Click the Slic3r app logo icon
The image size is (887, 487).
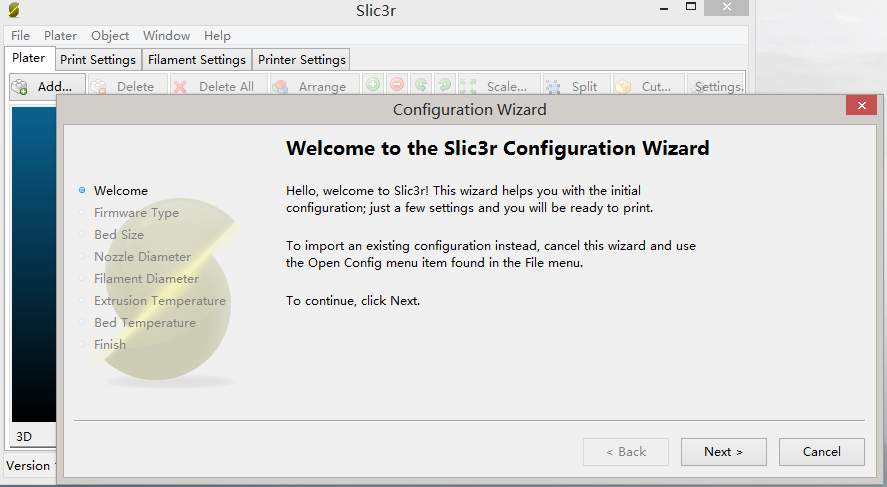pos(13,12)
